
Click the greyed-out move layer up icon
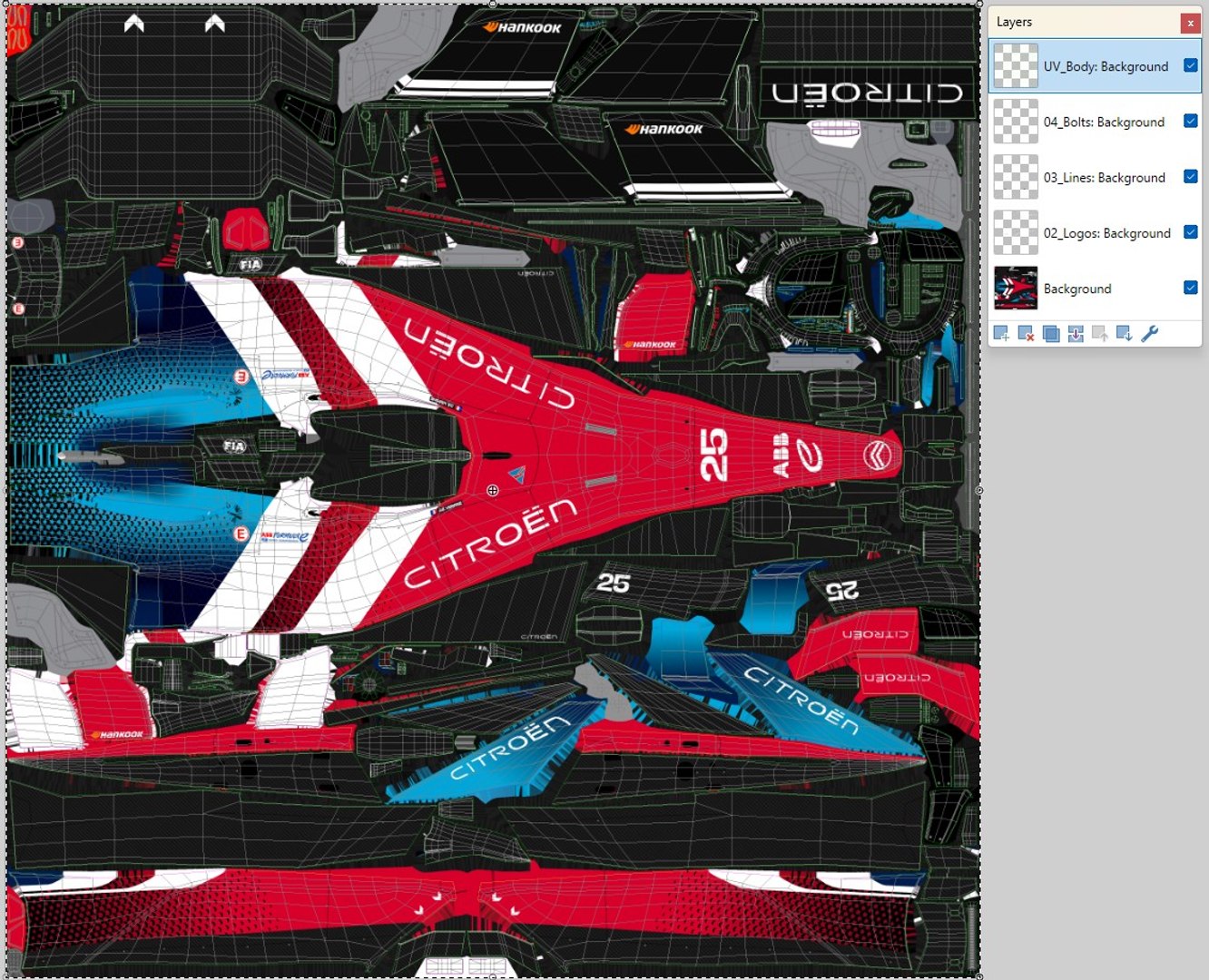point(1100,334)
